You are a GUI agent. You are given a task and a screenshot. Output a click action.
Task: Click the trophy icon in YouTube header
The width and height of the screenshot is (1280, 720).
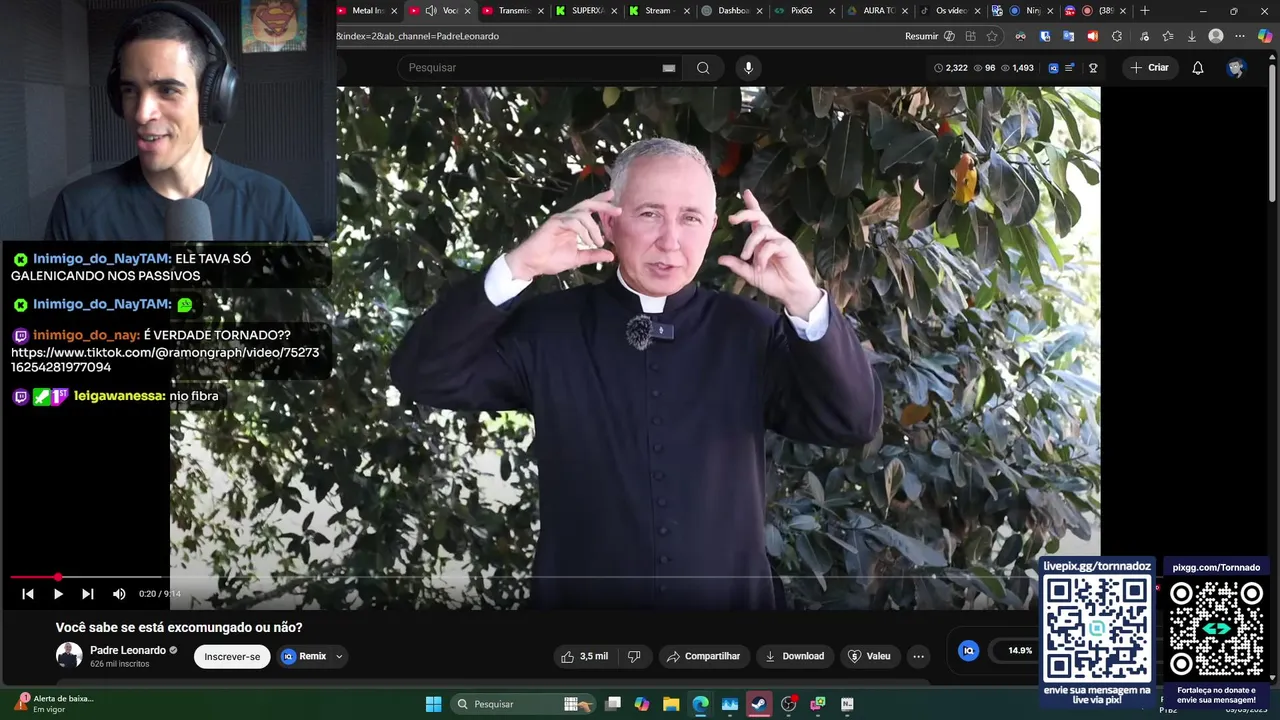(x=1093, y=67)
